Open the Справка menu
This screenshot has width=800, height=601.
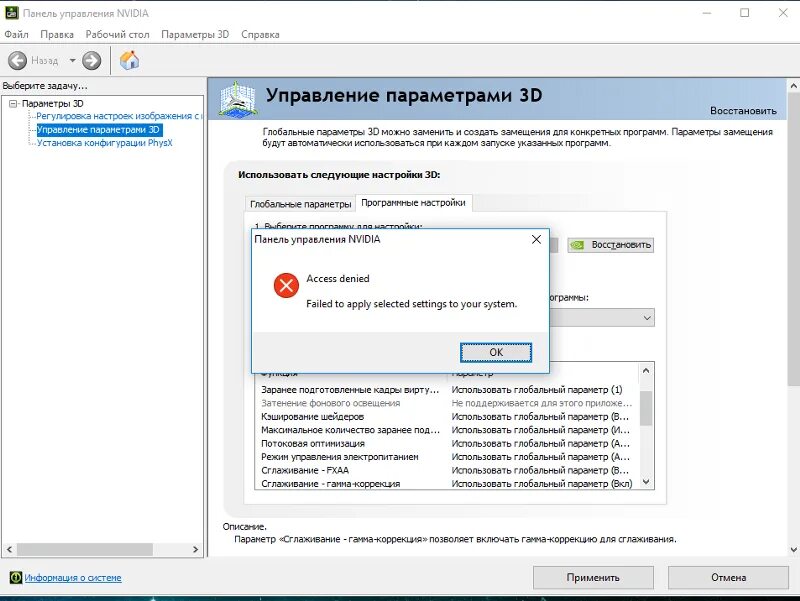260,35
